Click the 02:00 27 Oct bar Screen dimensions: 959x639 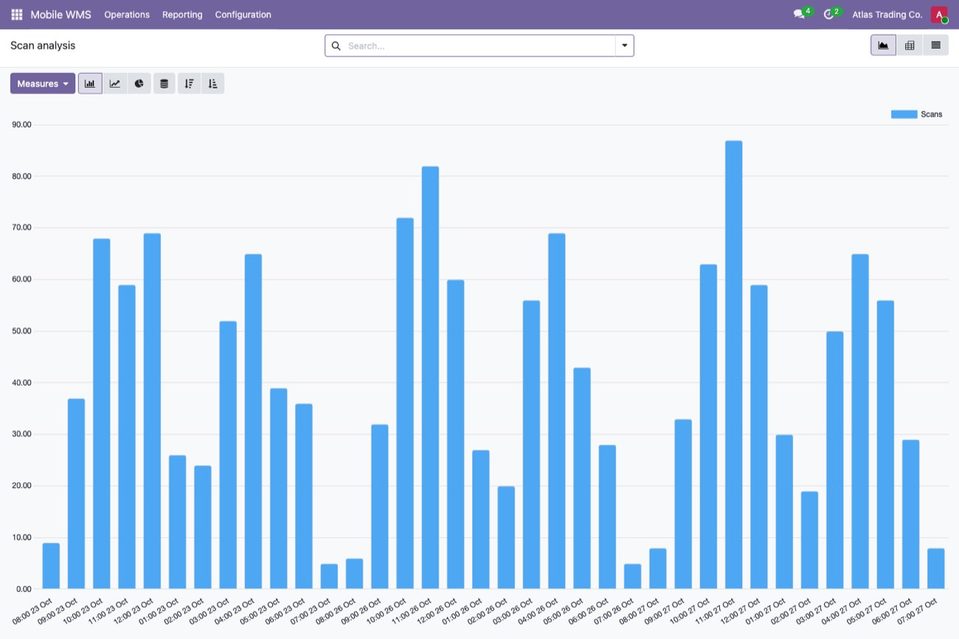click(809, 541)
